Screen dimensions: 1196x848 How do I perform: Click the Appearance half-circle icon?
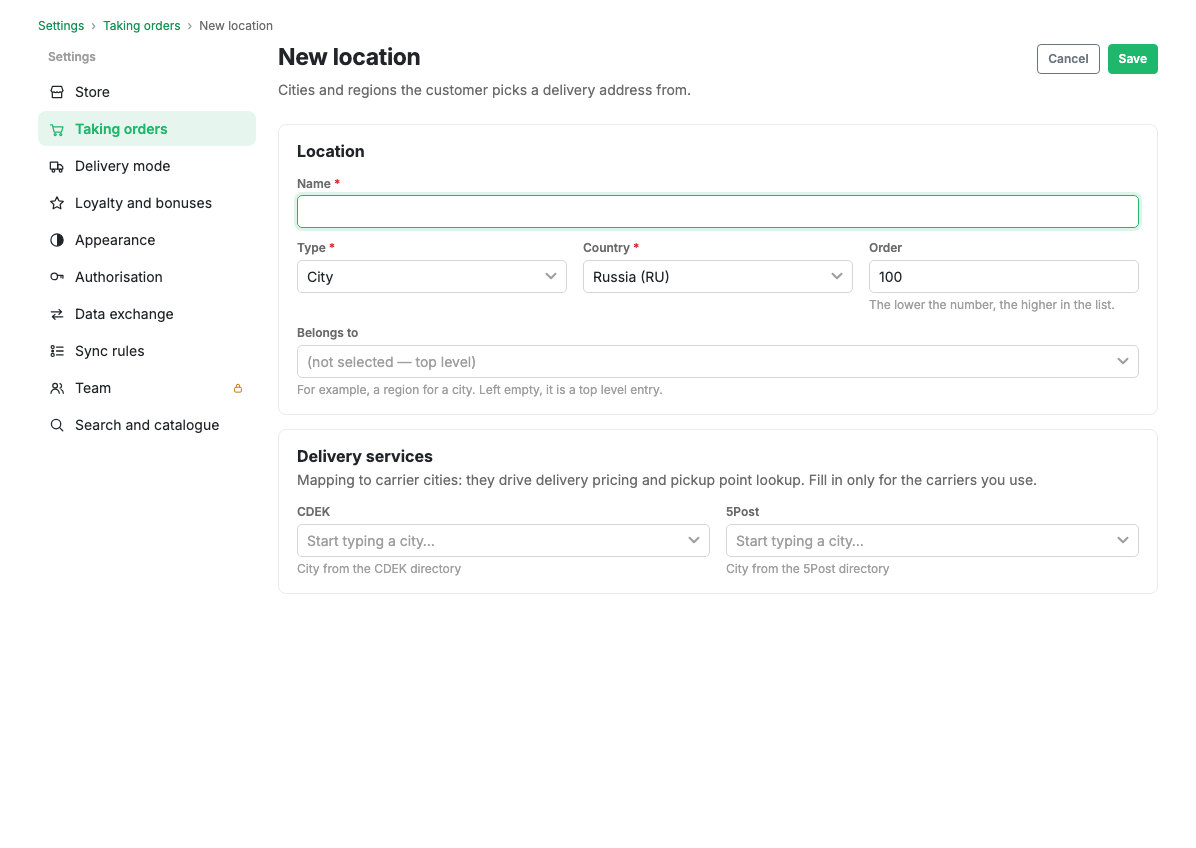tap(57, 240)
